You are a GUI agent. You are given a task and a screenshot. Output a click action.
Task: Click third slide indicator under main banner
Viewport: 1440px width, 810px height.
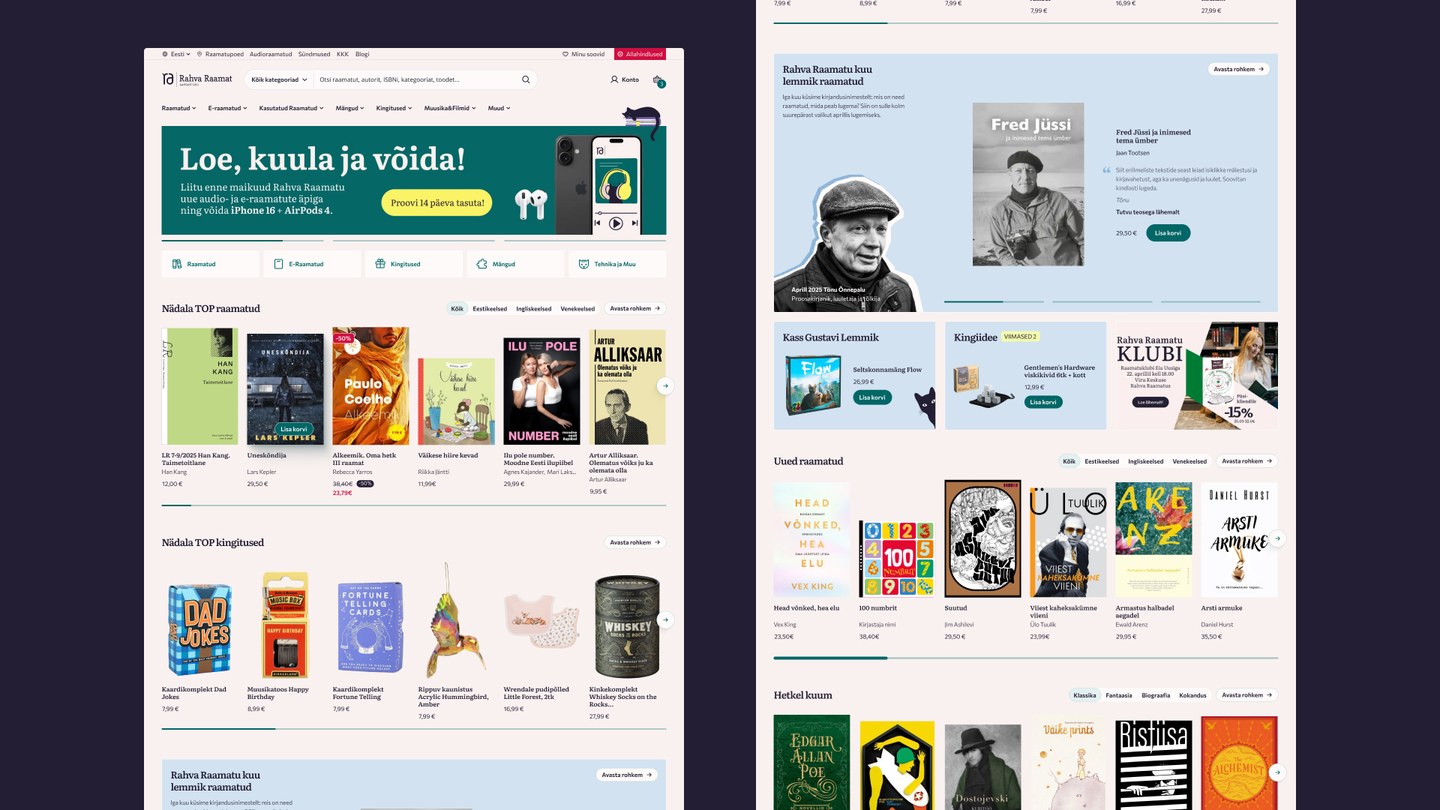[x=585, y=241]
